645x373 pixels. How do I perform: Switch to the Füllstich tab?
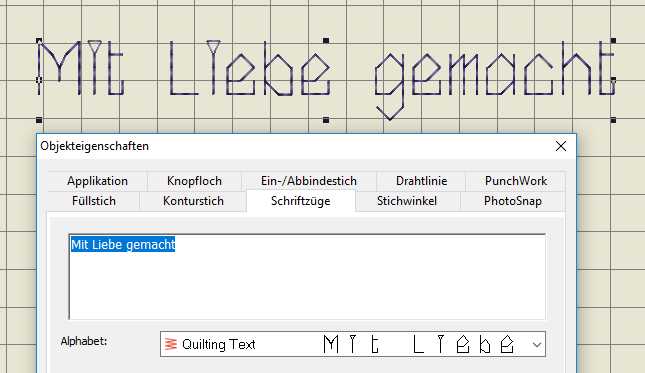[94, 201]
